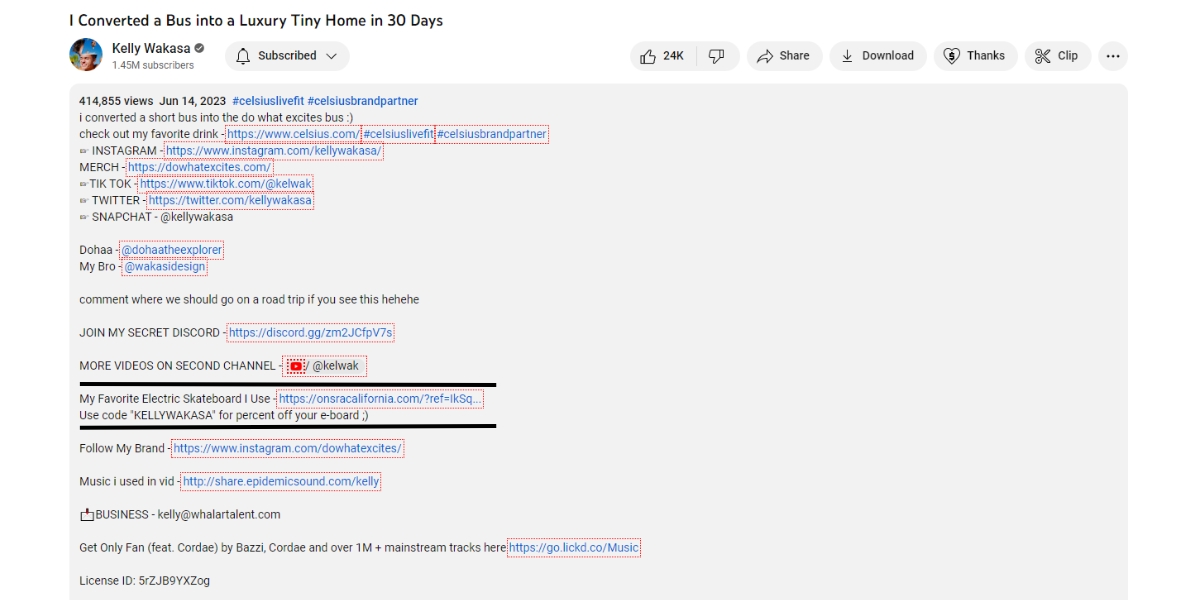
Task: Open the dowhatexcites.com merch link
Action: coord(199,167)
